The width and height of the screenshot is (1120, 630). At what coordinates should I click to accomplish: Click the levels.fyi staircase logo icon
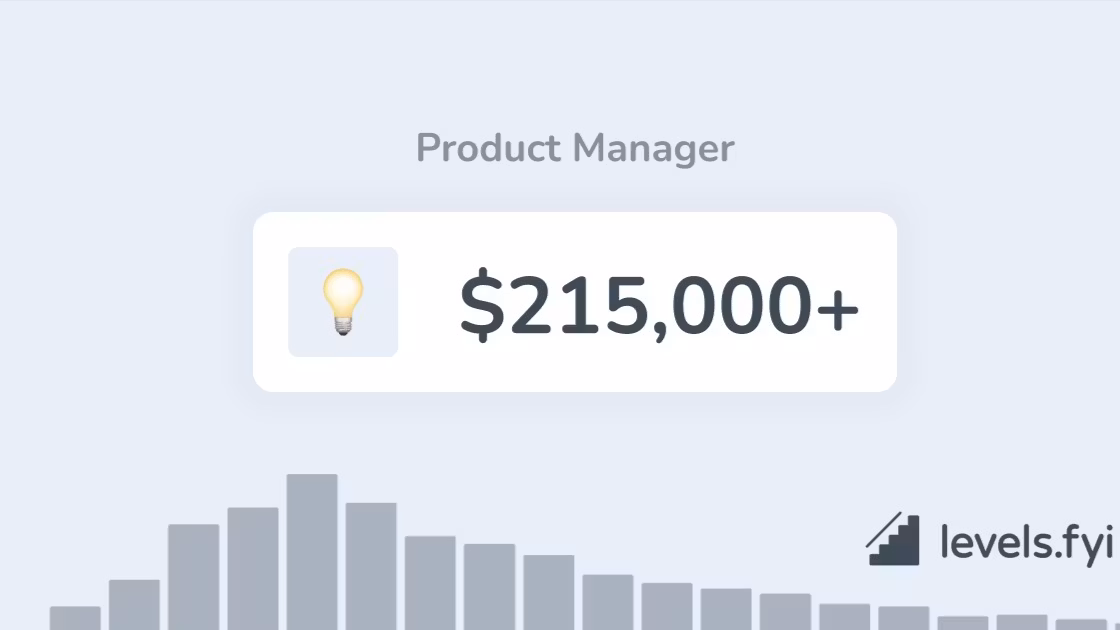coord(893,539)
